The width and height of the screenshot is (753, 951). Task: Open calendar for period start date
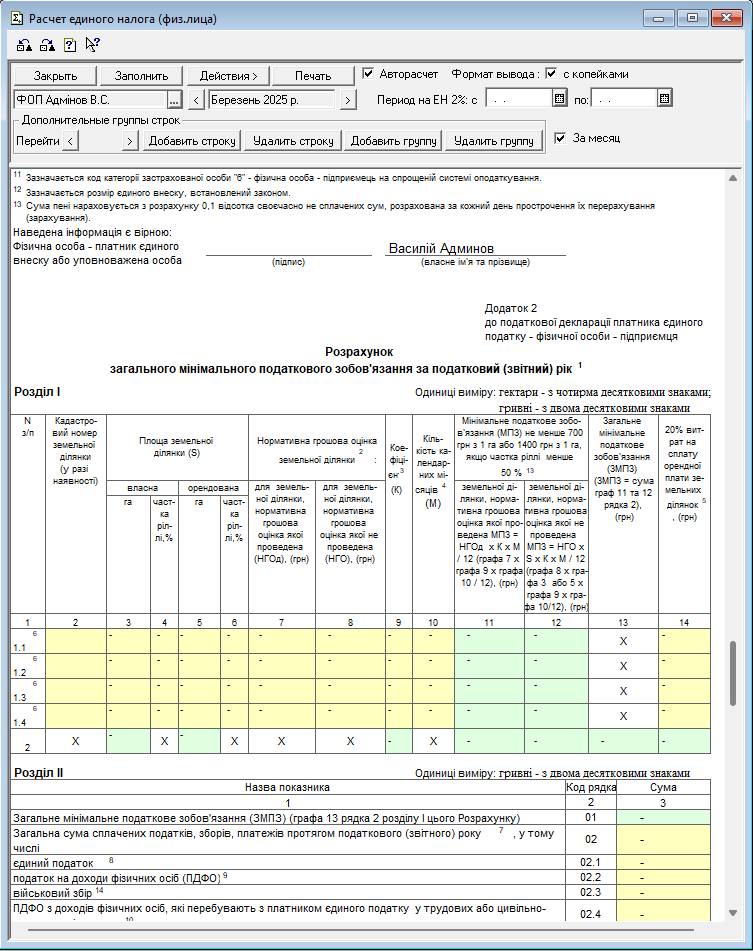[x=560, y=98]
